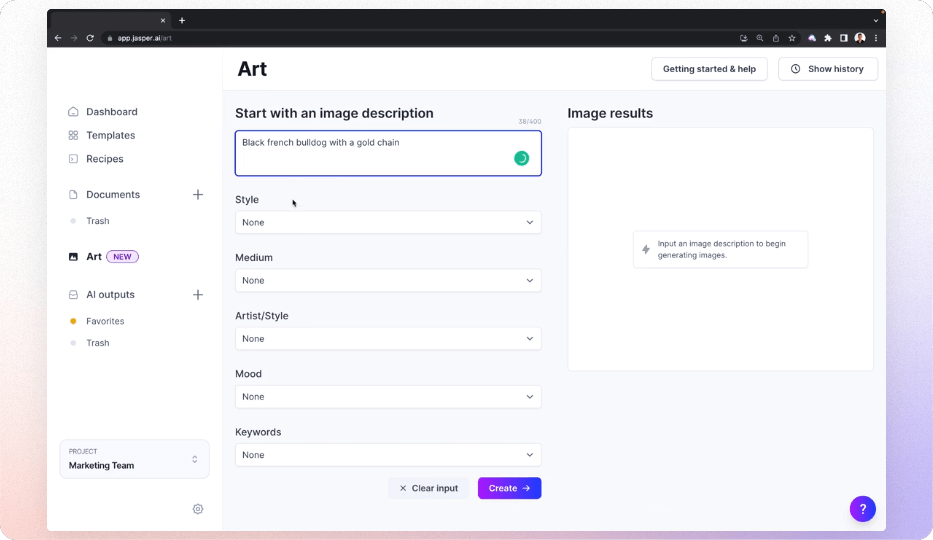This screenshot has height=540, width=933.
Task: Click the green Grammarly circle icon
Action: (x=521, y=158)
